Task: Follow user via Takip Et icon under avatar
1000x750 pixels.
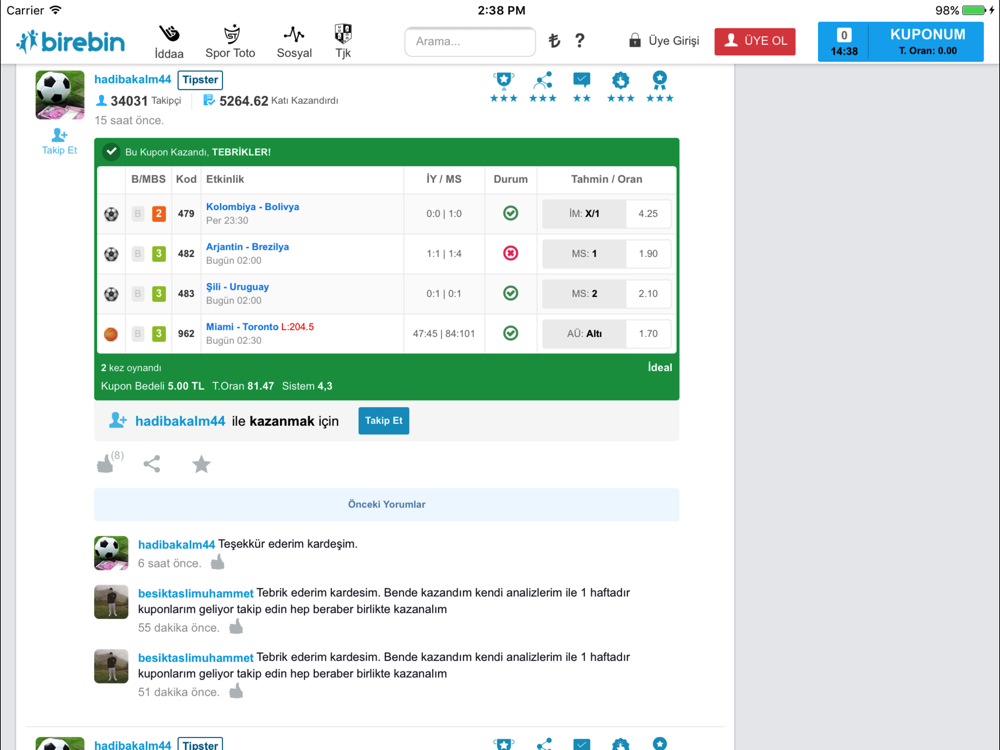Action: pos(59,142)
